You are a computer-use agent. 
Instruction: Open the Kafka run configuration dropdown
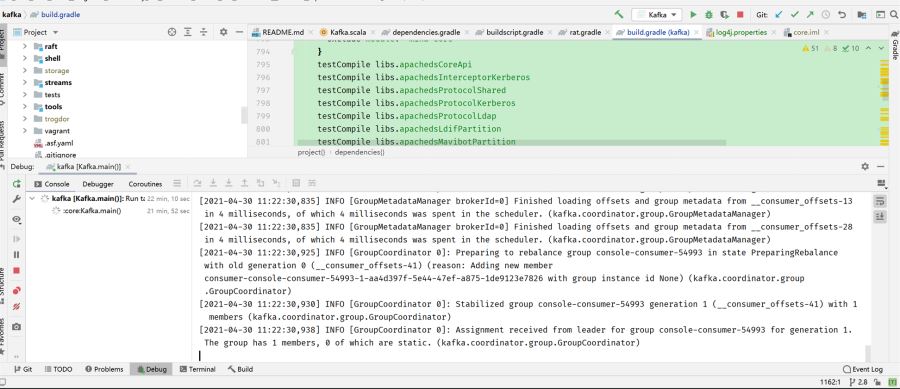(x=657, y=14)
